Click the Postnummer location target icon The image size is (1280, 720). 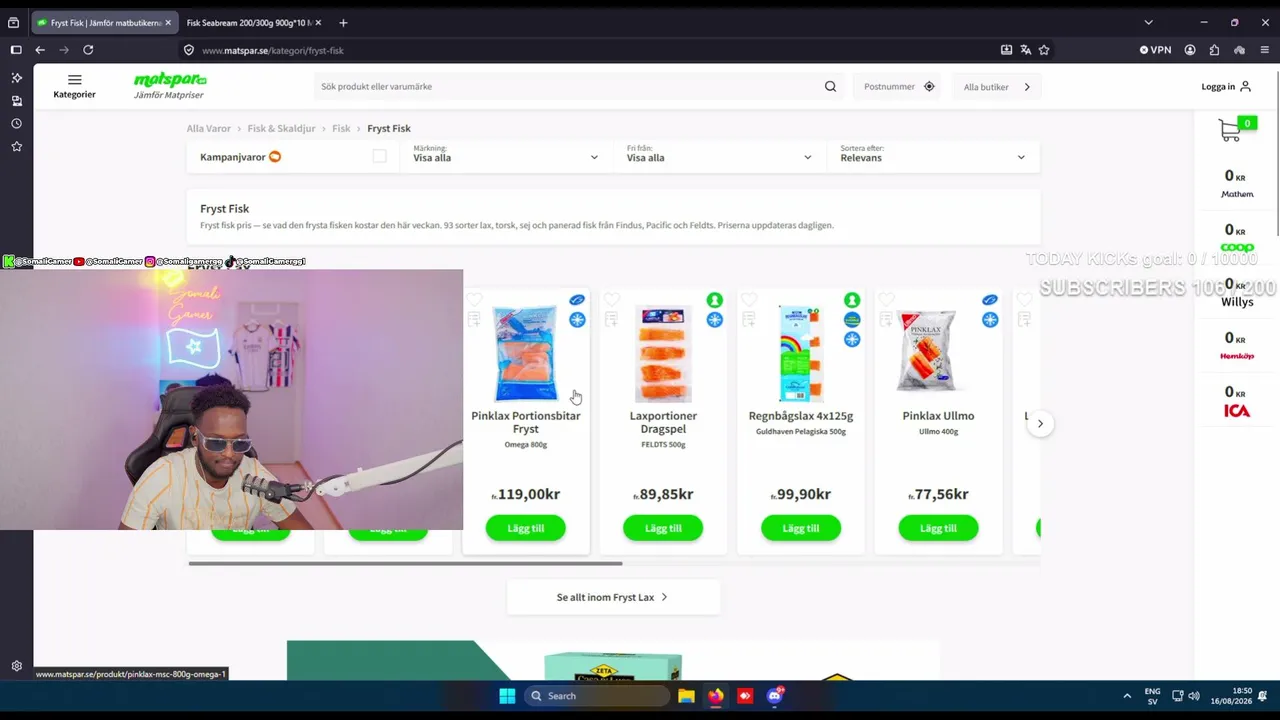pos(929,87)
